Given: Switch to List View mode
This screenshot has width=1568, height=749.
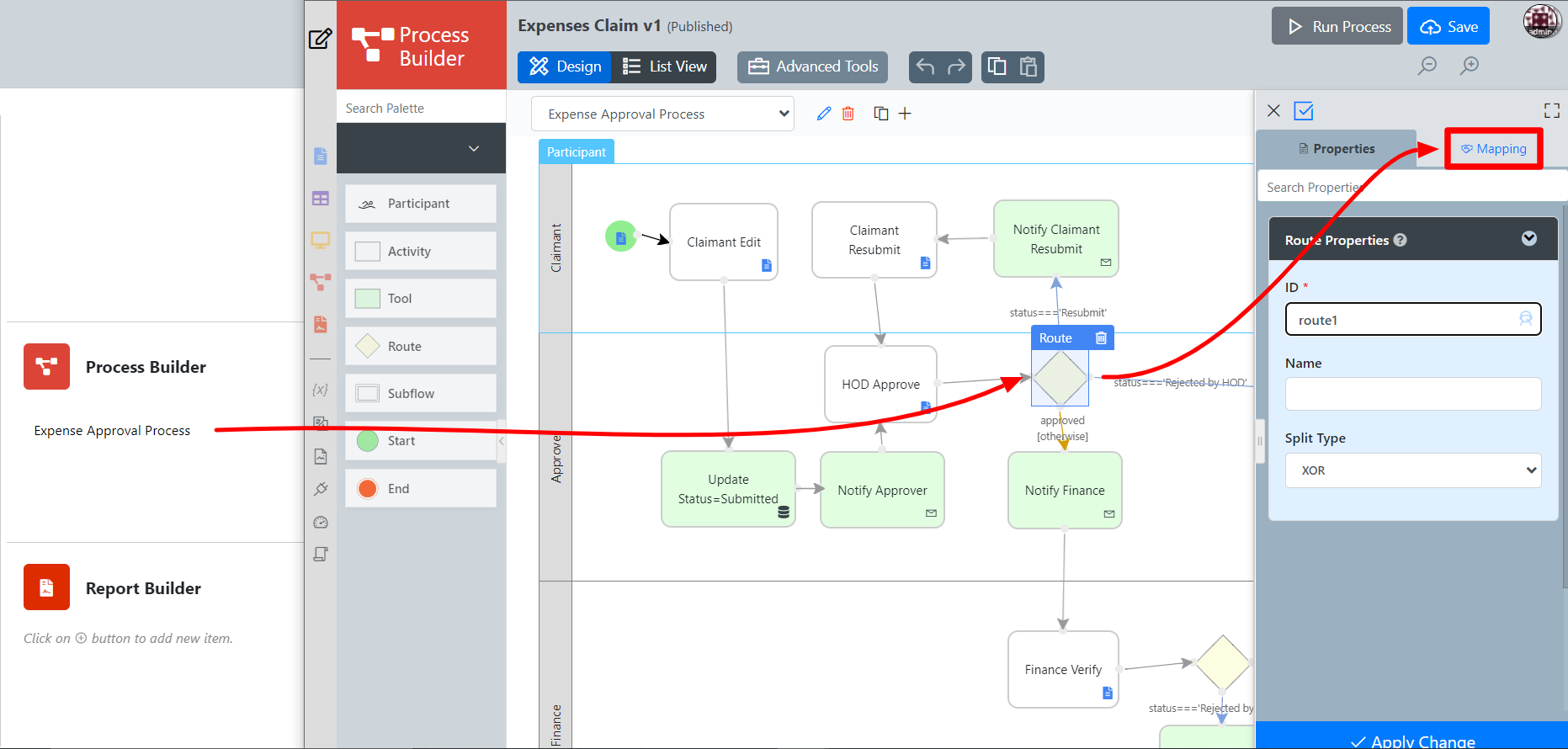Looking at the screenshot, I should tap(664, 66).
